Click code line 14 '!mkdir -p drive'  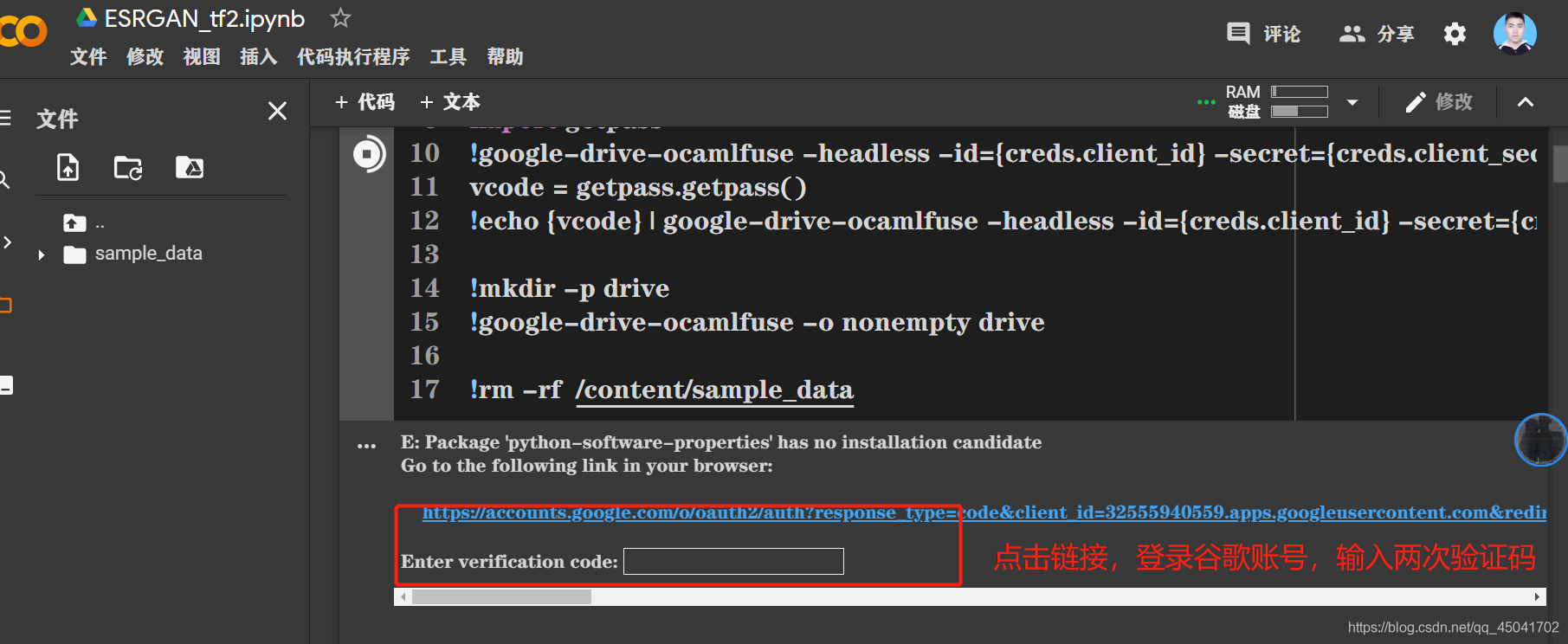click(x=569, y=288)
